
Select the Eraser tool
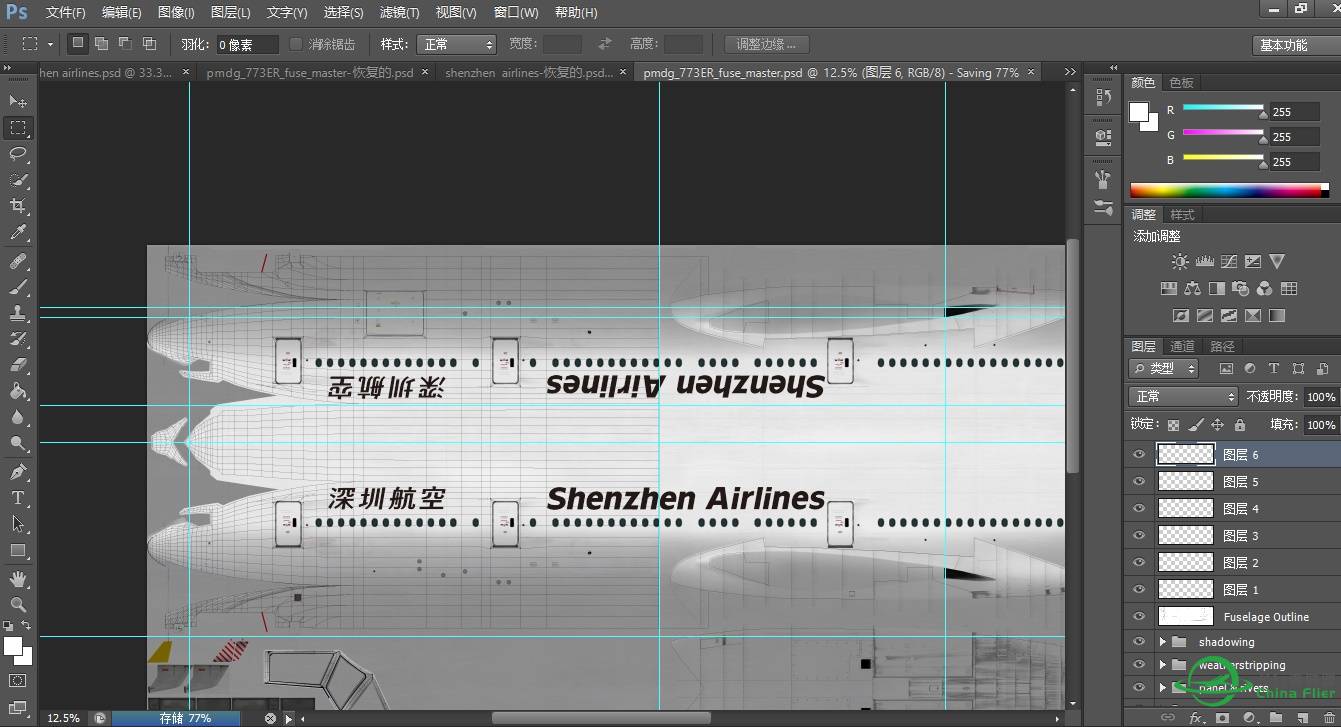18,366
